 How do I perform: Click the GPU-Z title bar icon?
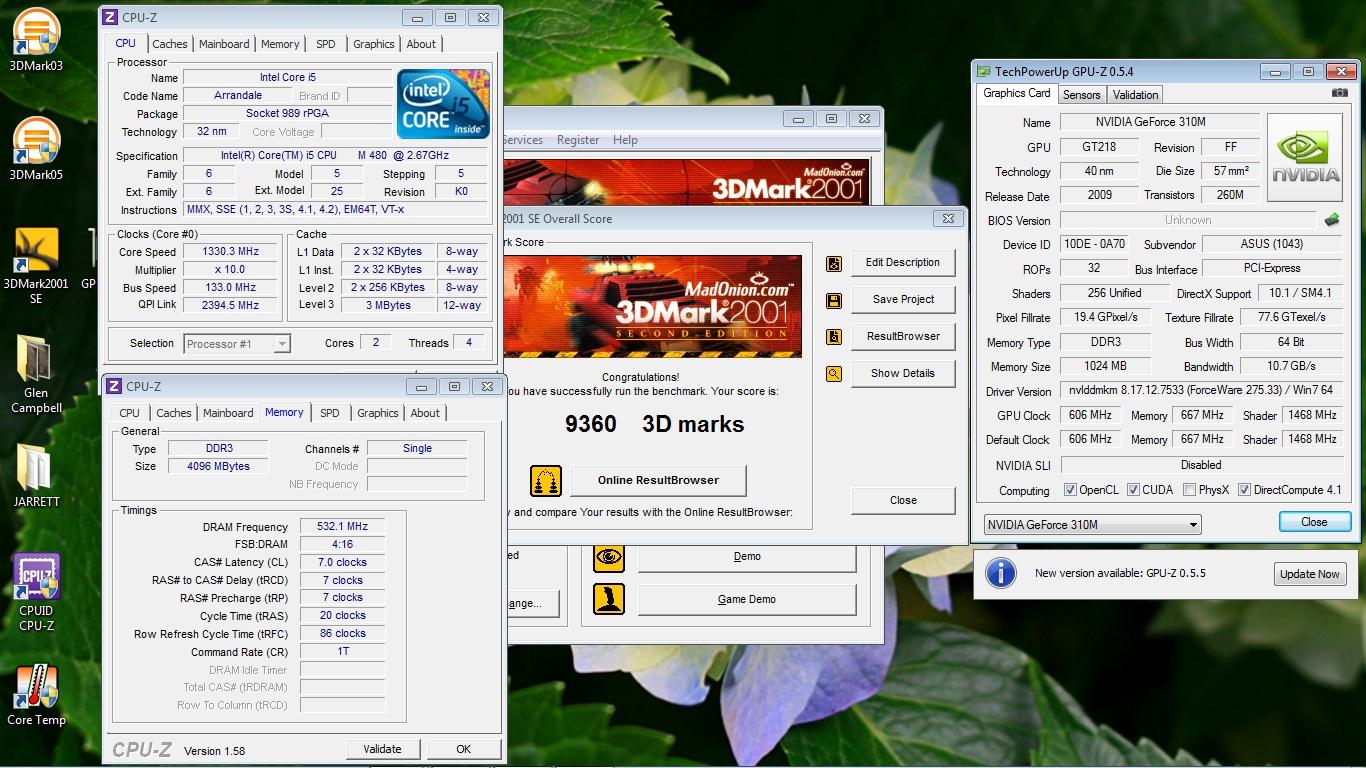tap(984, 72)
